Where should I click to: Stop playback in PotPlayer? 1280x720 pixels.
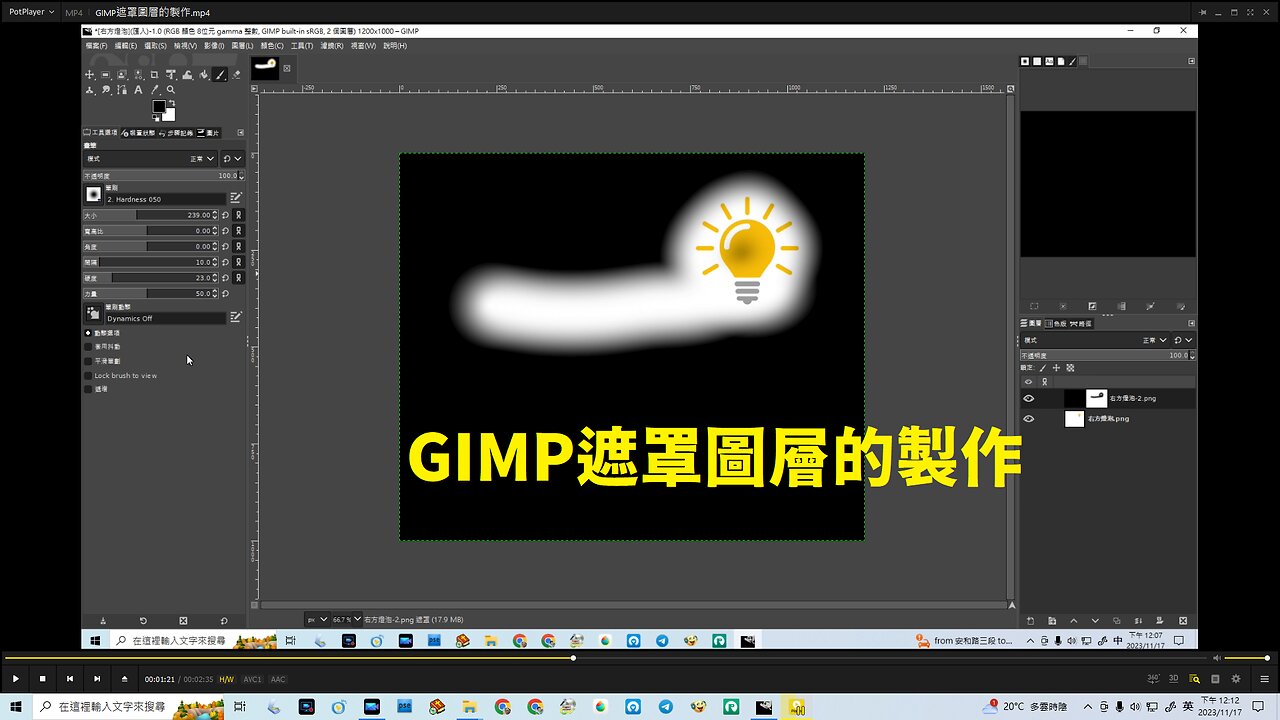pyautogui.click(x=42, y=678)
